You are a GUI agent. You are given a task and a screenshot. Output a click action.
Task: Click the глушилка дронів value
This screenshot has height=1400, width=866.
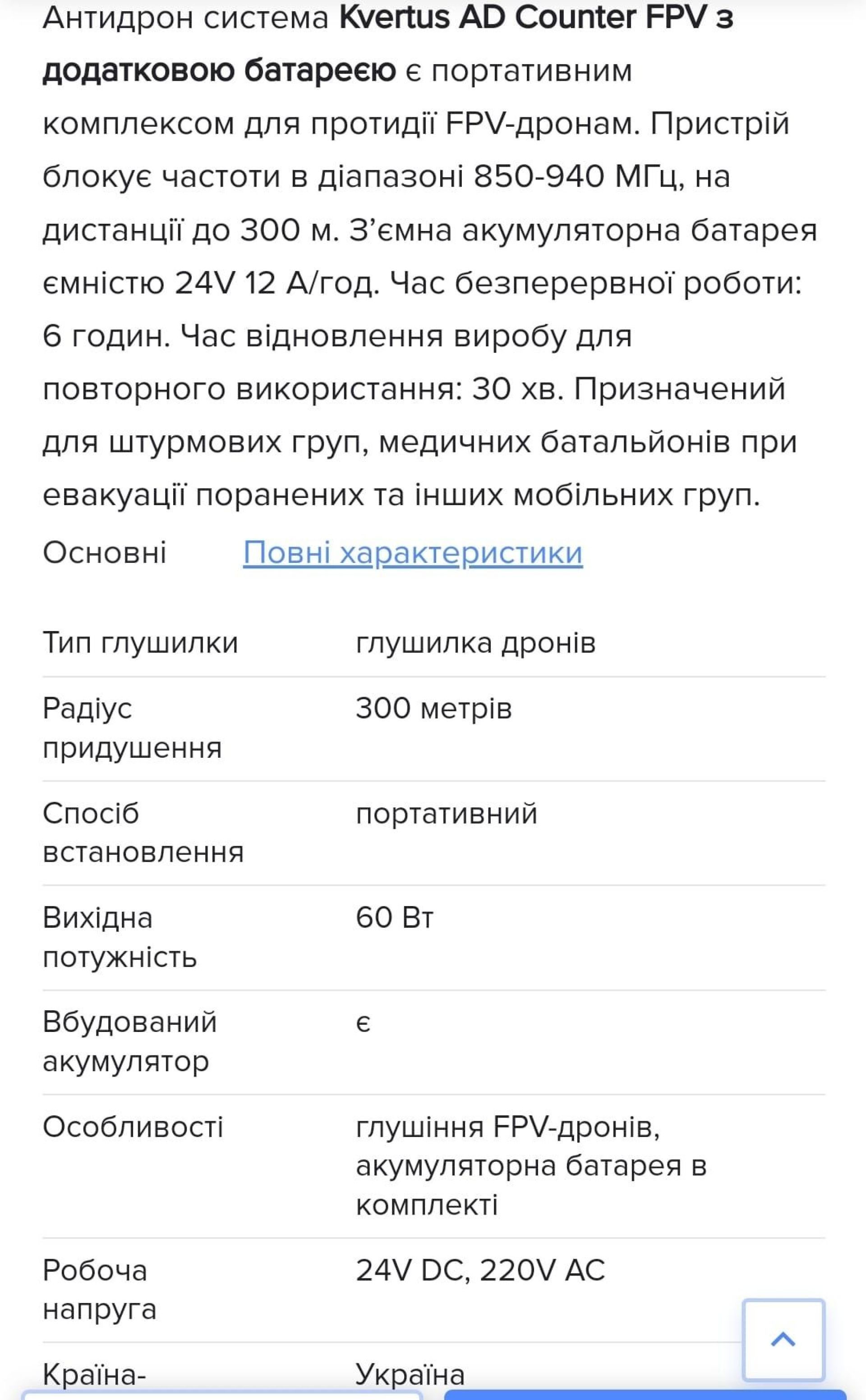coord(475,642)
